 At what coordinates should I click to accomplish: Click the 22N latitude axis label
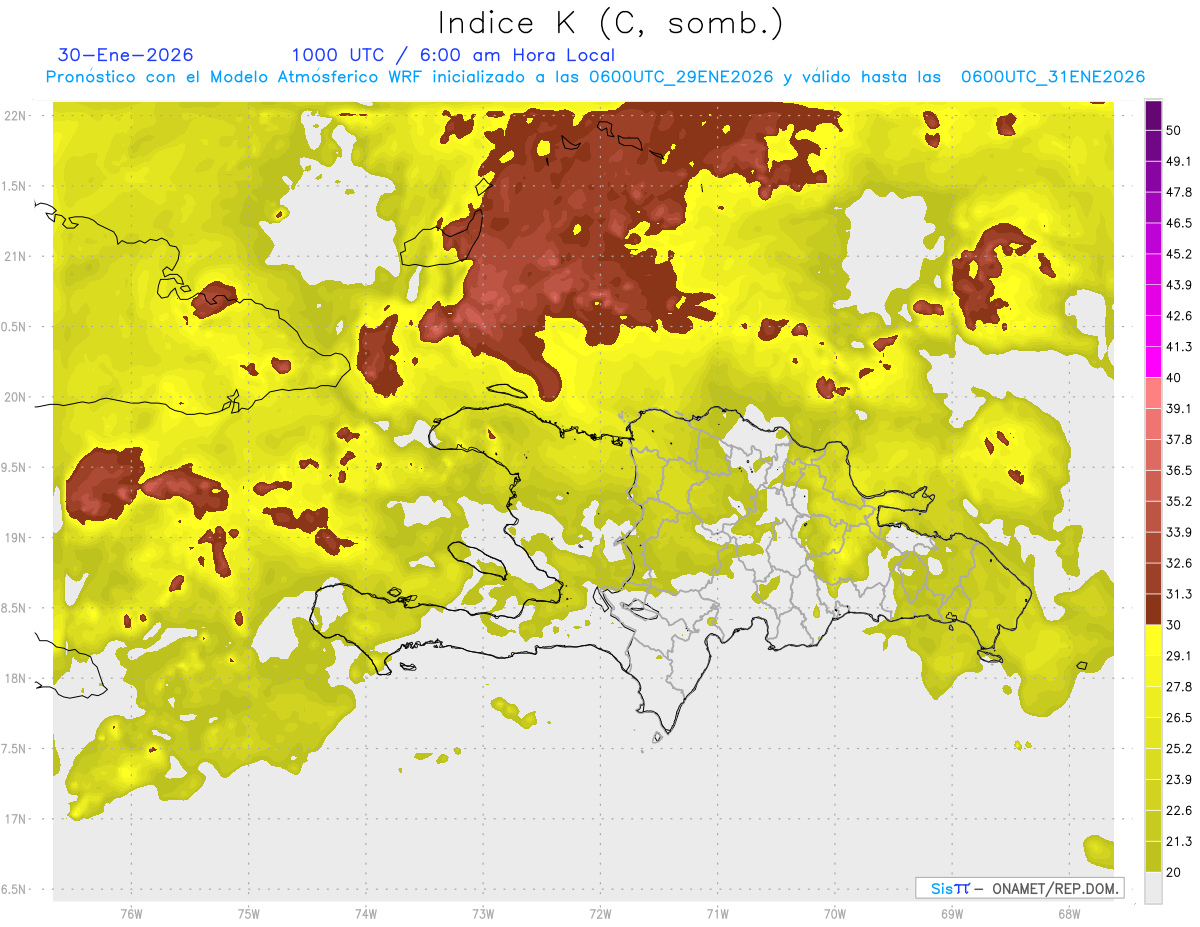point(17,116)
